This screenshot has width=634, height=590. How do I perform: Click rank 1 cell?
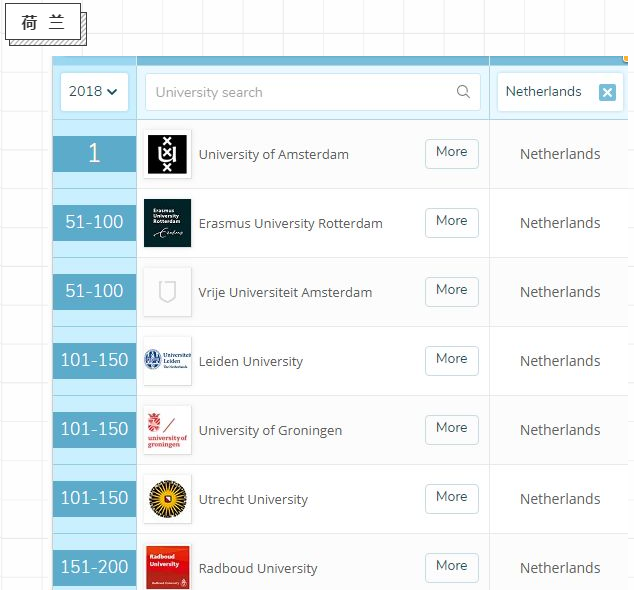[94, 154]
